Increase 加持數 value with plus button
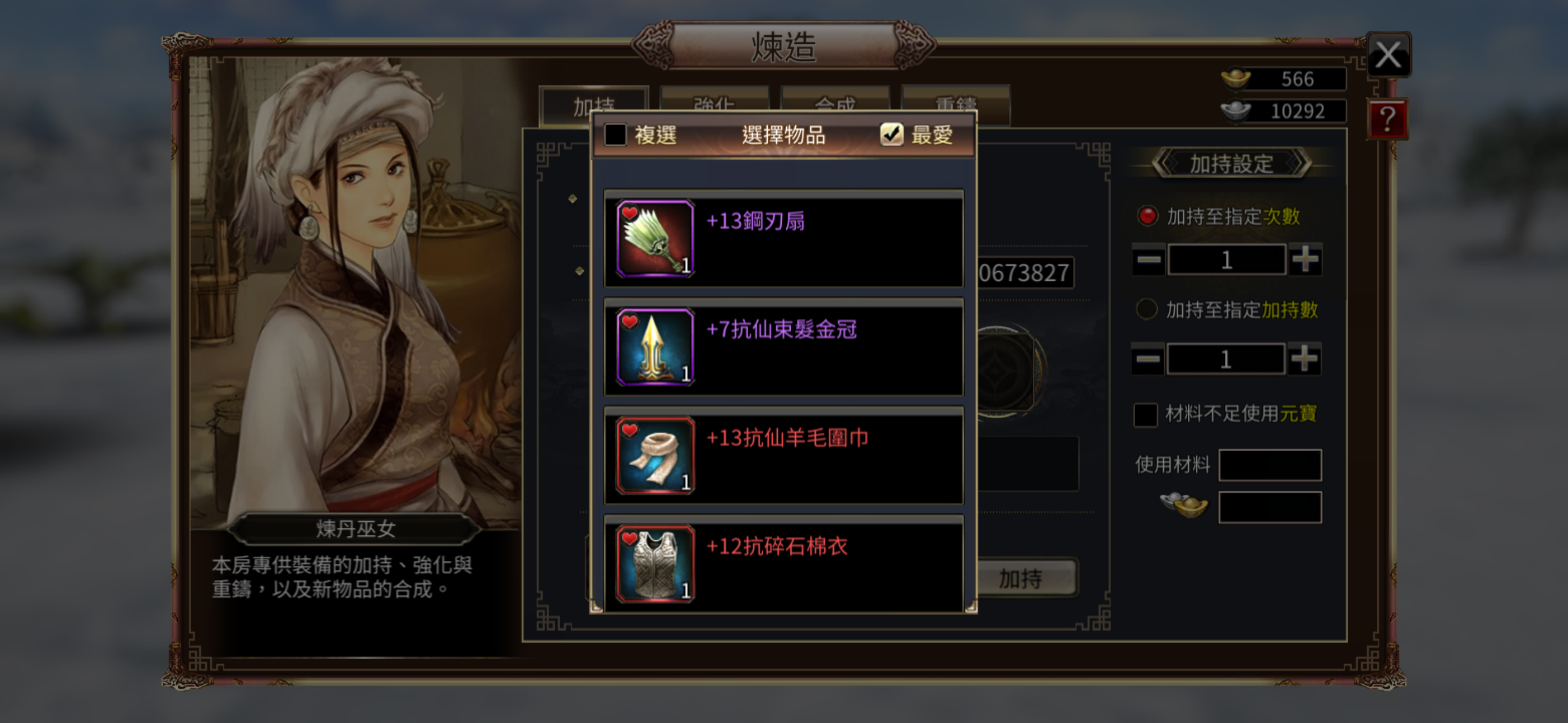Image resolution: width=1568 pixels, height=723 pixels. pyautogui.click(x=1304, y=359)
